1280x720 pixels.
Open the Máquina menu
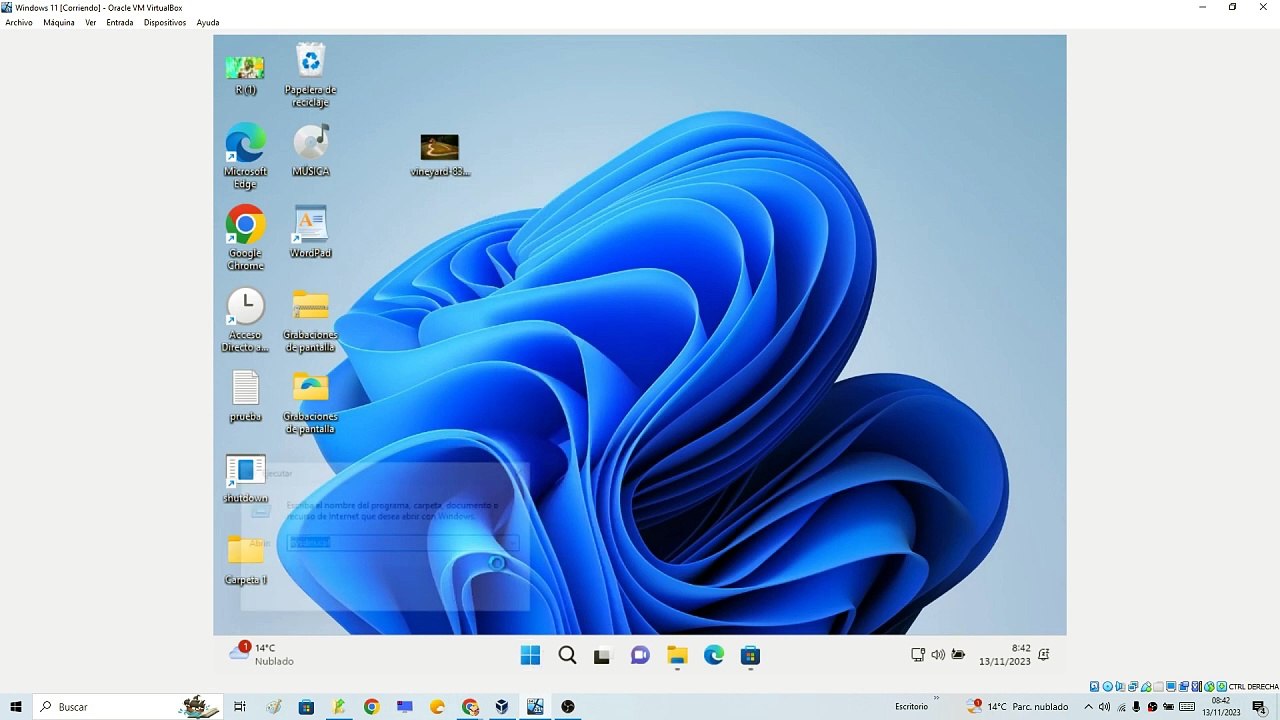click(x=59, y=22)
